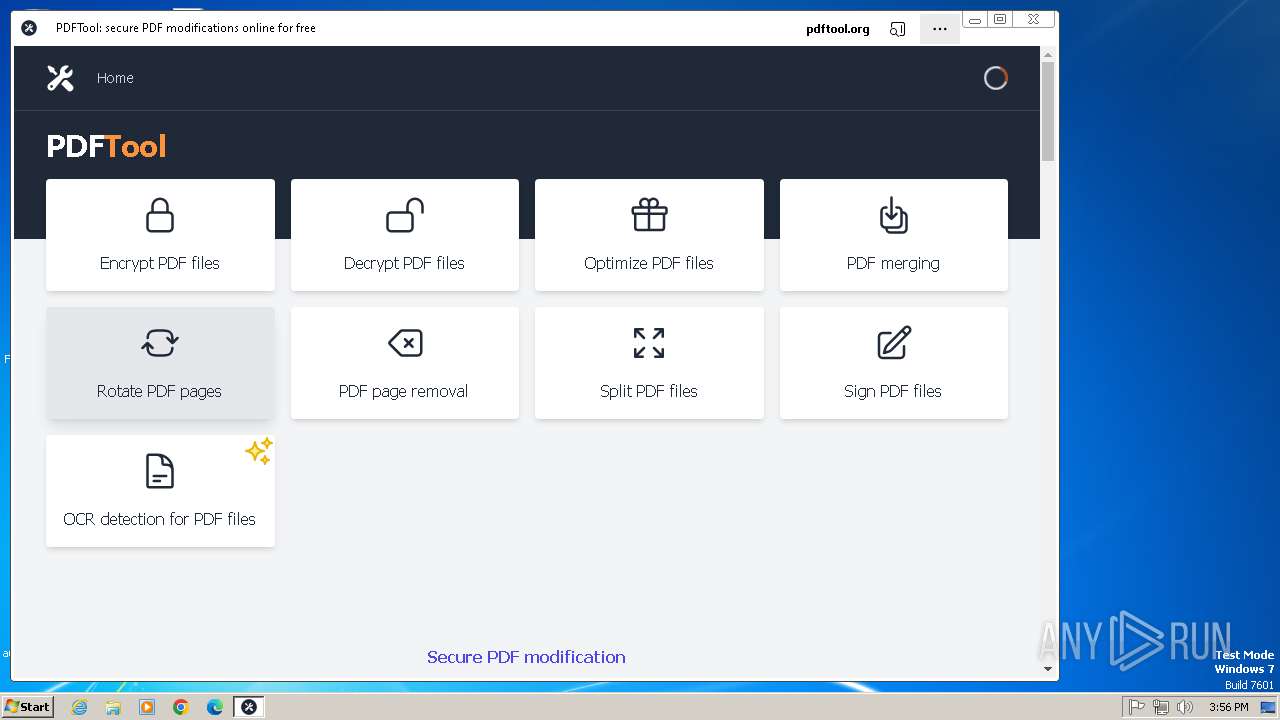1280x720 pixels.
Task: Launch Internet Explorer from taskbar
Action: [79, 707]
